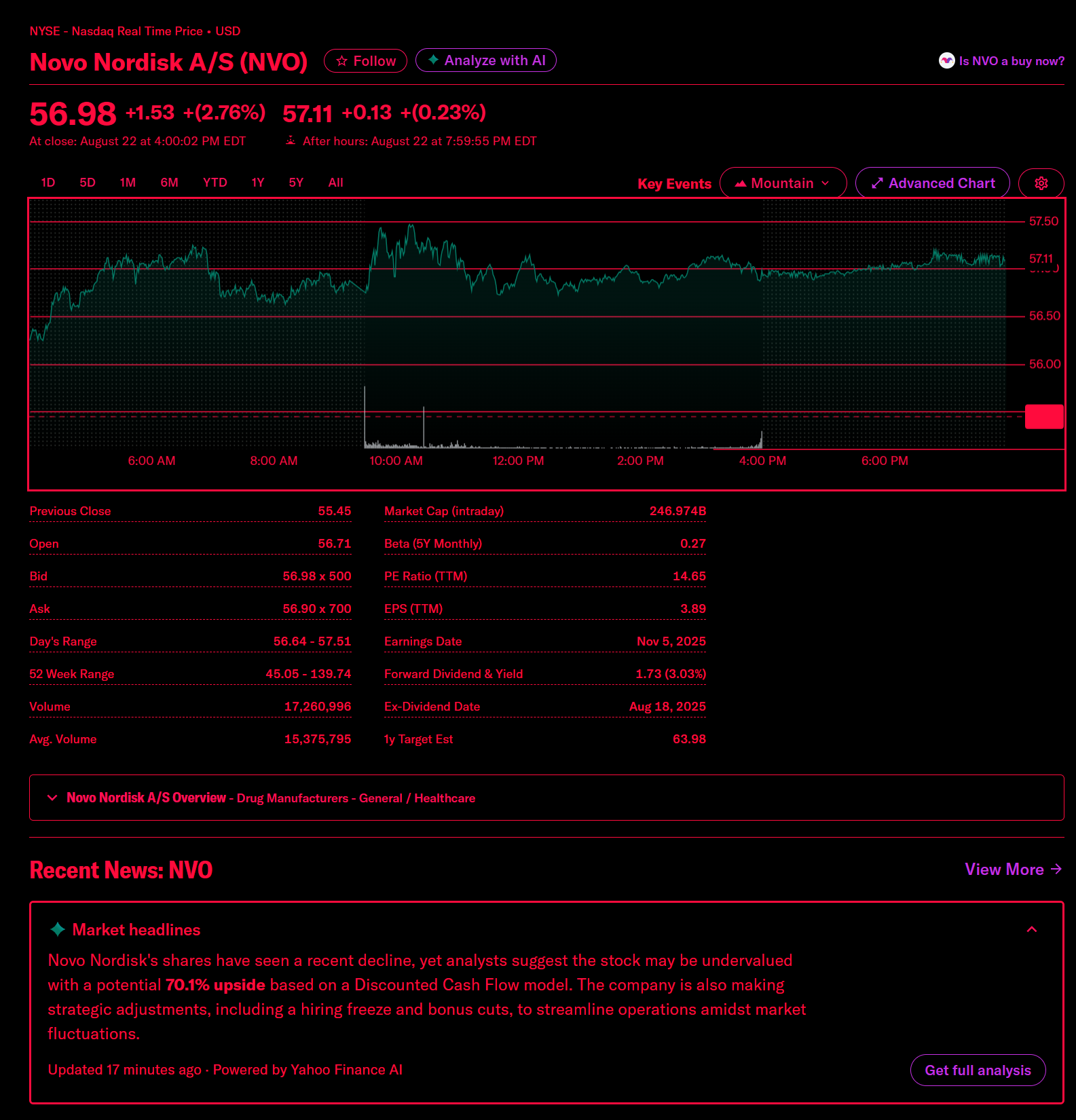1076x1120 pixels.
Task: Click the Bid label
Action: 39,576
